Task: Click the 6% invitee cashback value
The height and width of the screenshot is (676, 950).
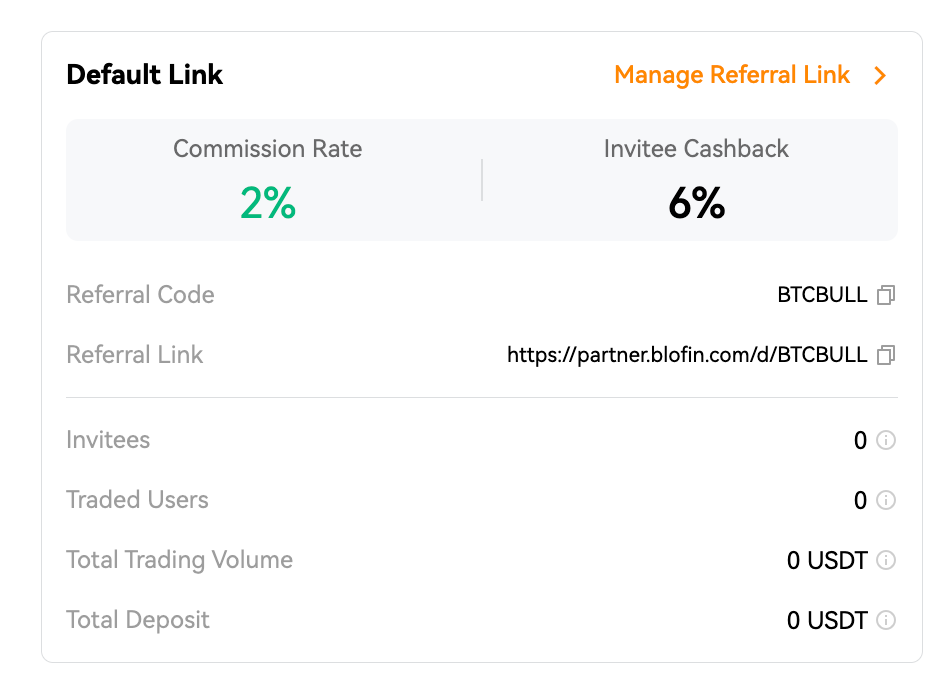Action: click(697, 203)
